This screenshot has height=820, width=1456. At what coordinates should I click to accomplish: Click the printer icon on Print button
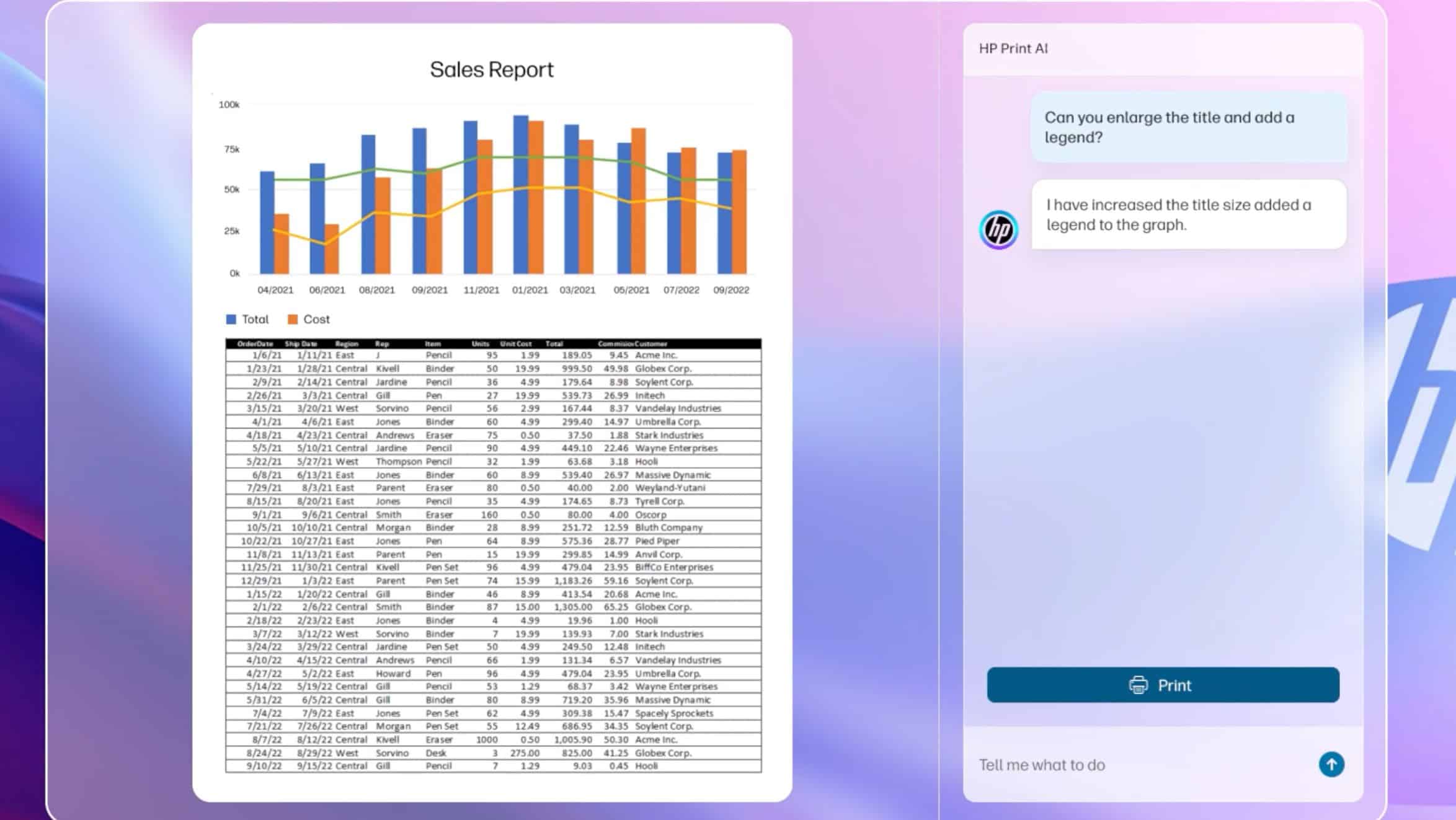click(1138, 685)
